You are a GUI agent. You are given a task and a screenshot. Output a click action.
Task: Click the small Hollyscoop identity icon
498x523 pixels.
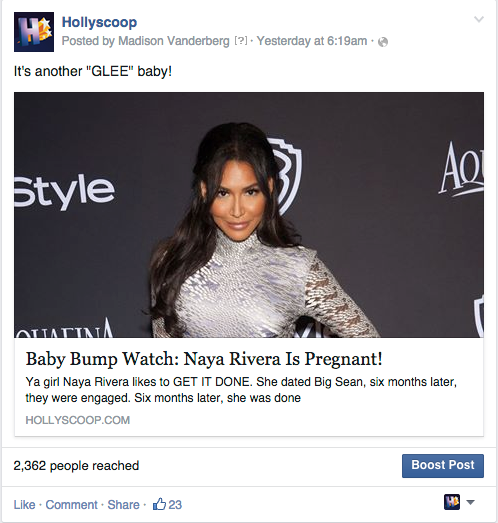point(452,502)
